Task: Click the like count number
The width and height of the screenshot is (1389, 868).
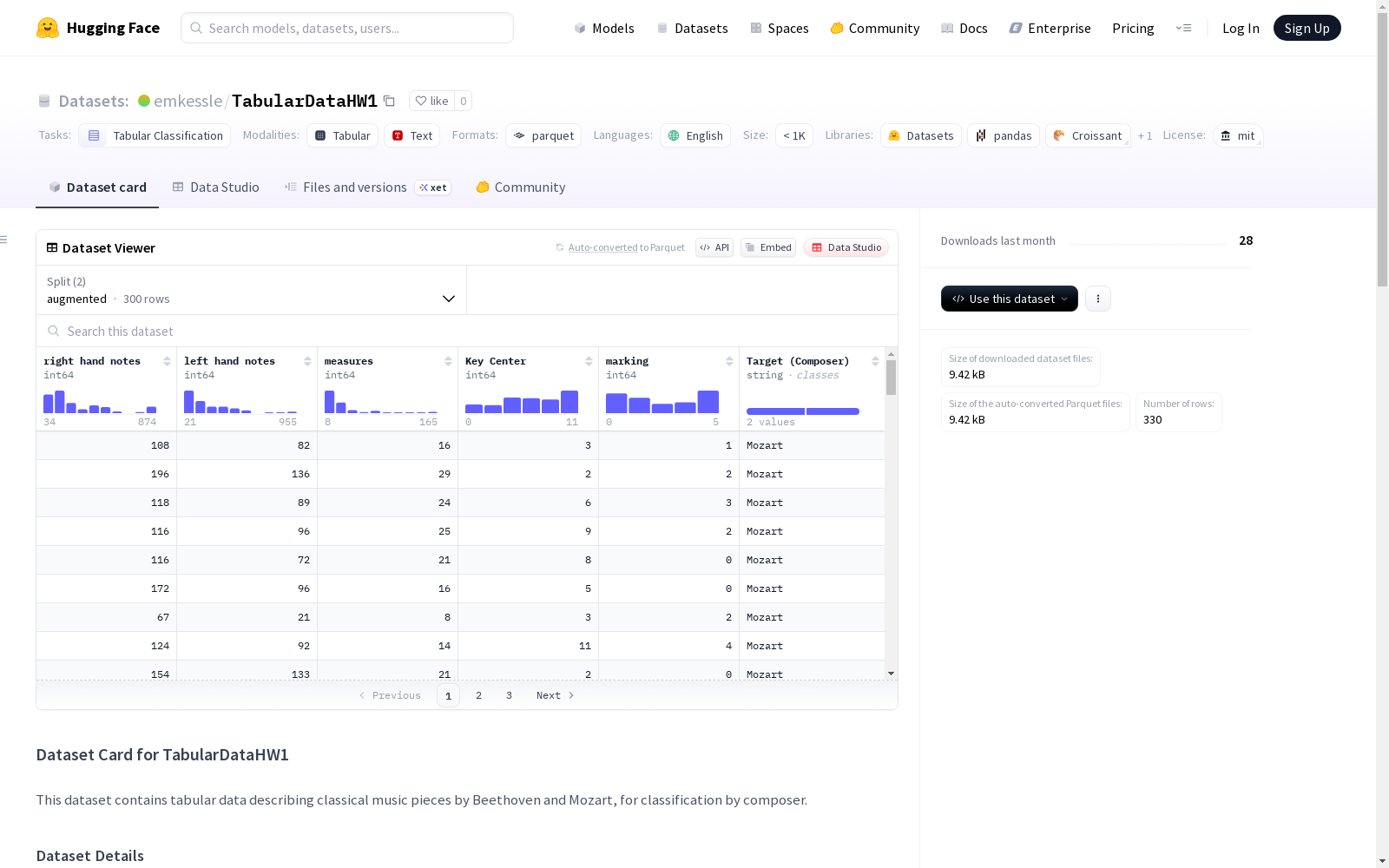Action: [464, 101]
